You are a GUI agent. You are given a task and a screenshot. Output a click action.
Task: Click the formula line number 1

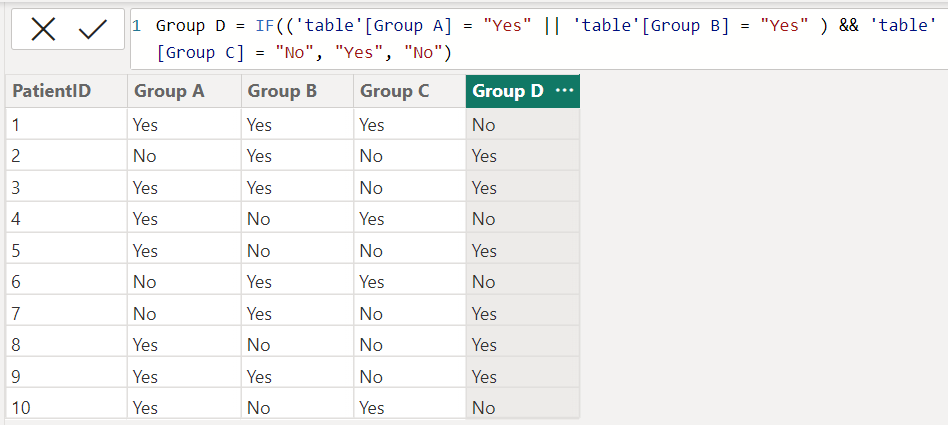137,26
